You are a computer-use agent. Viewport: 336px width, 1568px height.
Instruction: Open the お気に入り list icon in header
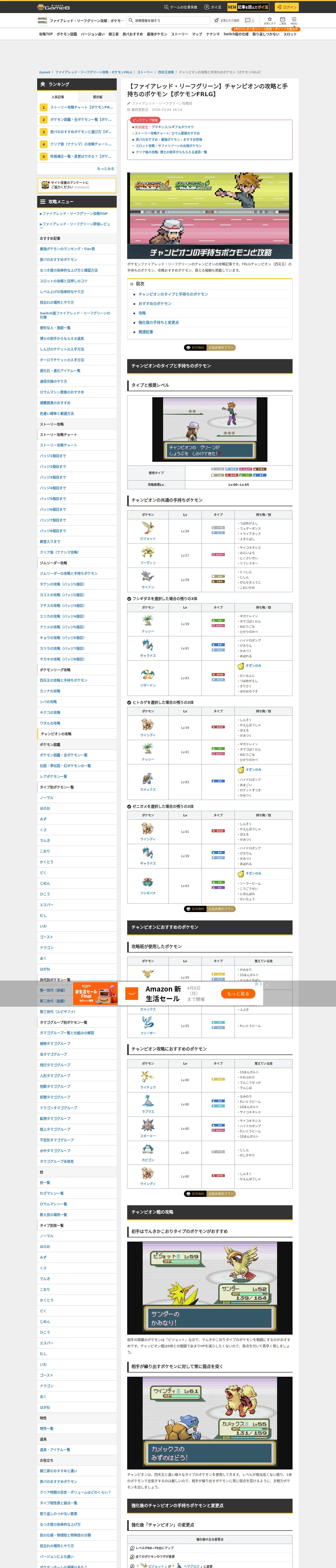coord(270,20)
